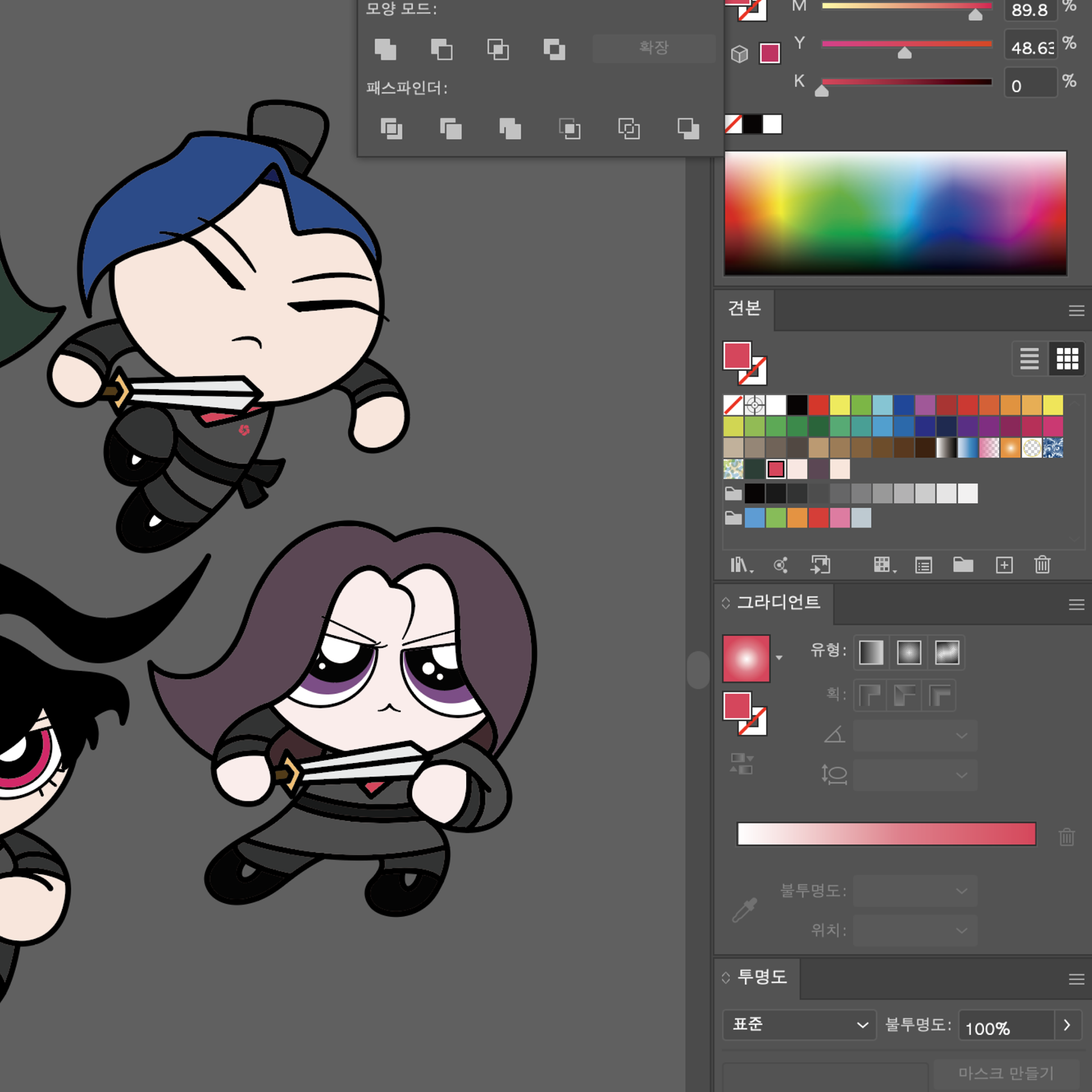Viewport: 1092px width, 1092px height.
Task: Click the Divide pathfinder icon
Action: (391, 129)
